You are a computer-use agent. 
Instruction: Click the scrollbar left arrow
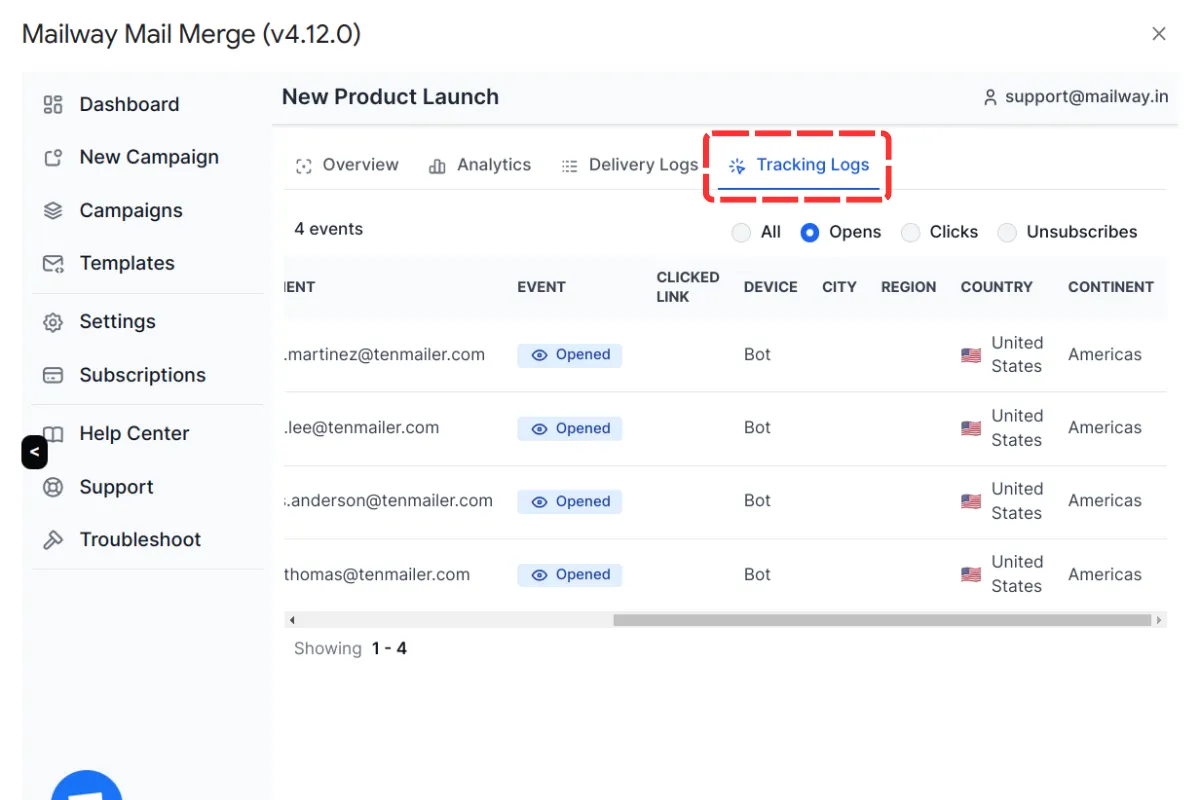[x=290, y=620]
